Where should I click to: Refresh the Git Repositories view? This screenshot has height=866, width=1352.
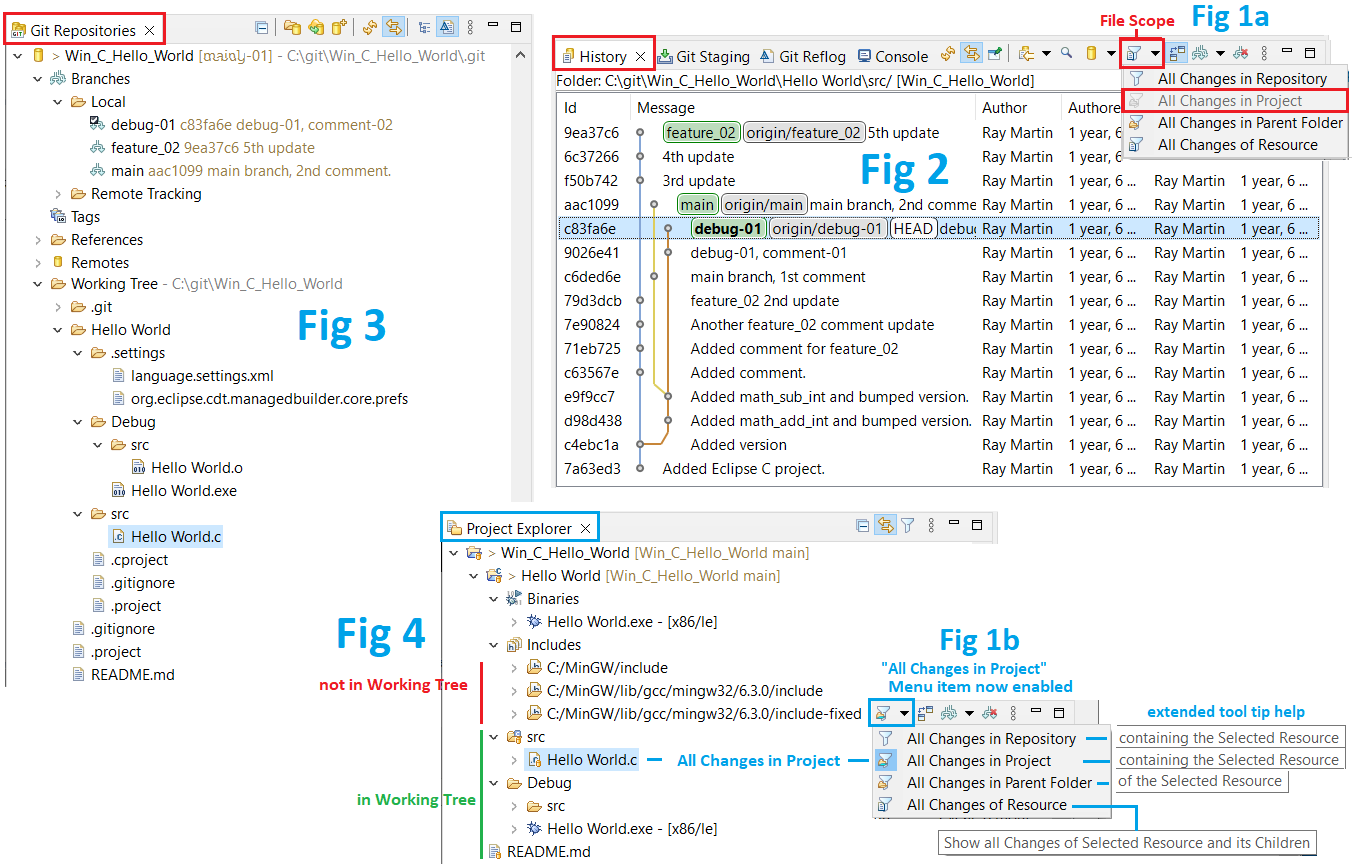[370, 27]
